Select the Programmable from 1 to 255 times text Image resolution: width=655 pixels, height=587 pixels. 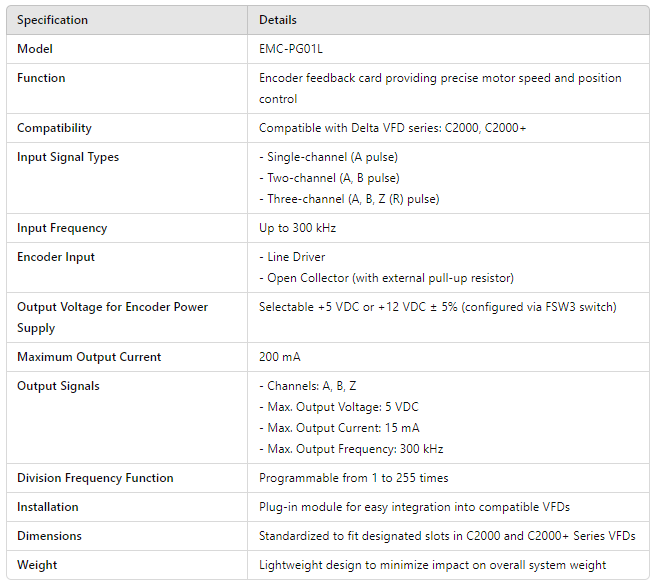(x=353, y=478)
